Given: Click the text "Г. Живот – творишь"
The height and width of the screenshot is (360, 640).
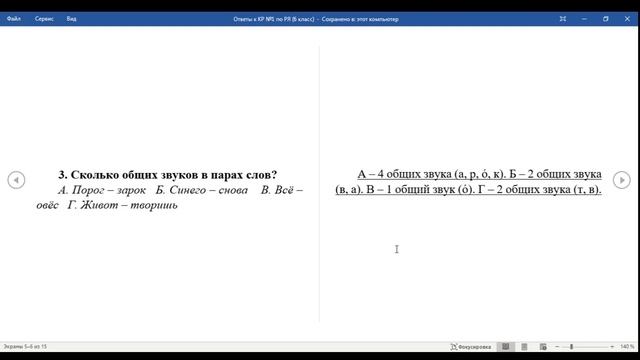Looking at the screenshot, I should 123,205.
